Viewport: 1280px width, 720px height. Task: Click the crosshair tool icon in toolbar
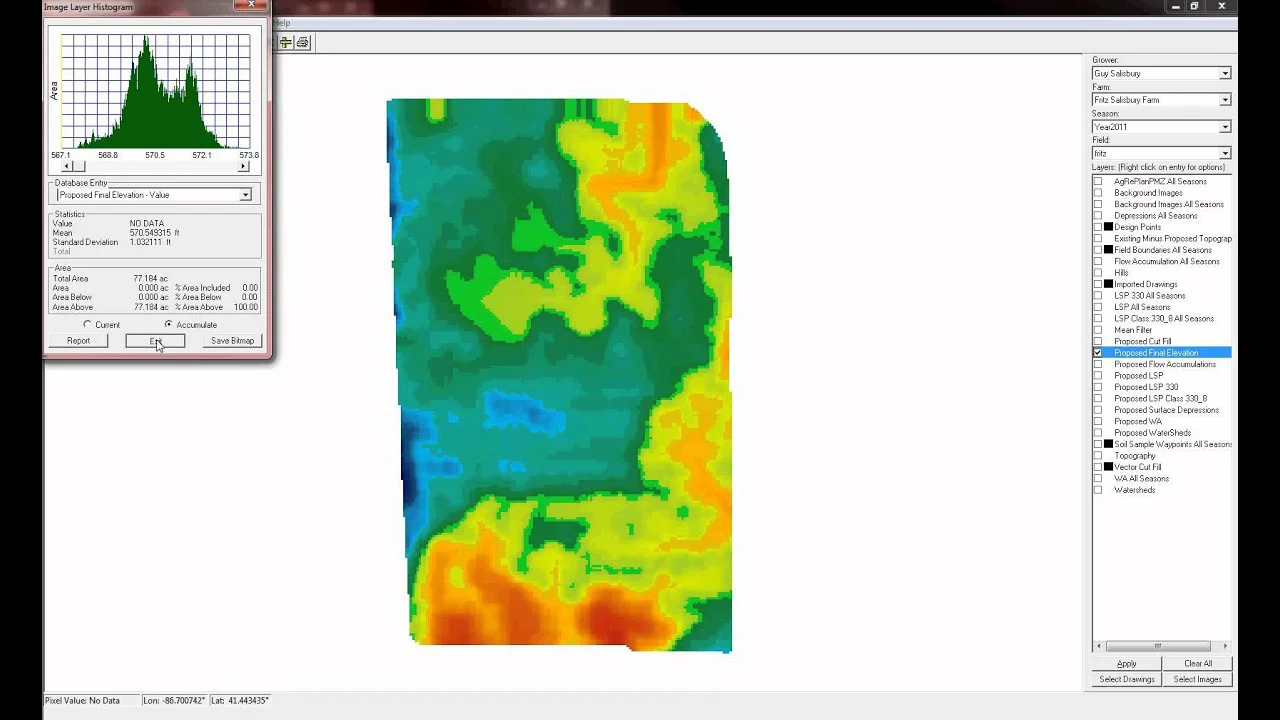pos(286,42)
